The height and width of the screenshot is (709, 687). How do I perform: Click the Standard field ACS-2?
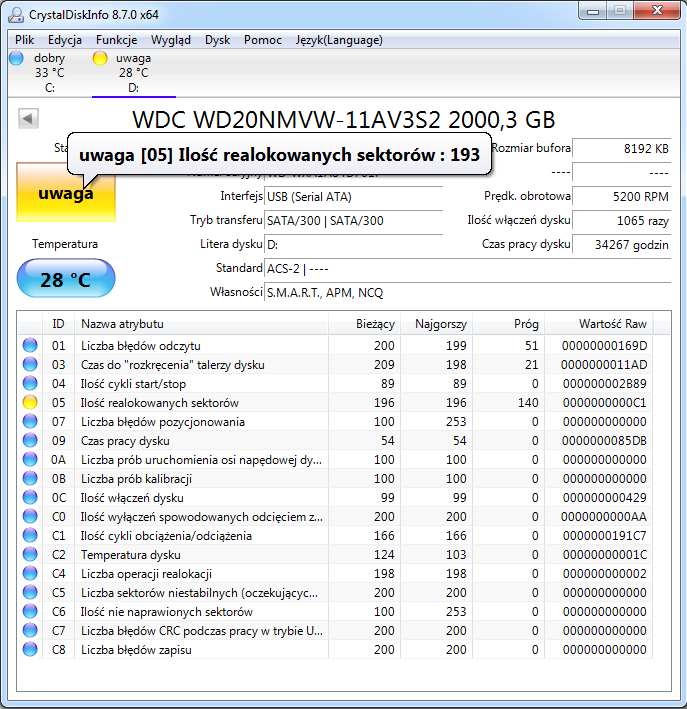click(468, 269)
